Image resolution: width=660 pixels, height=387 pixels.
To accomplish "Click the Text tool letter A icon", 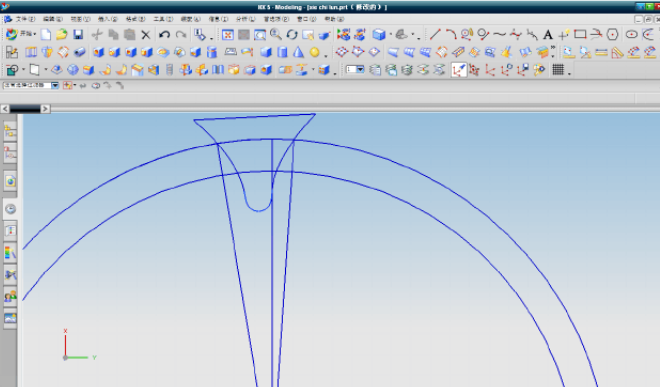I will (548, 35).
